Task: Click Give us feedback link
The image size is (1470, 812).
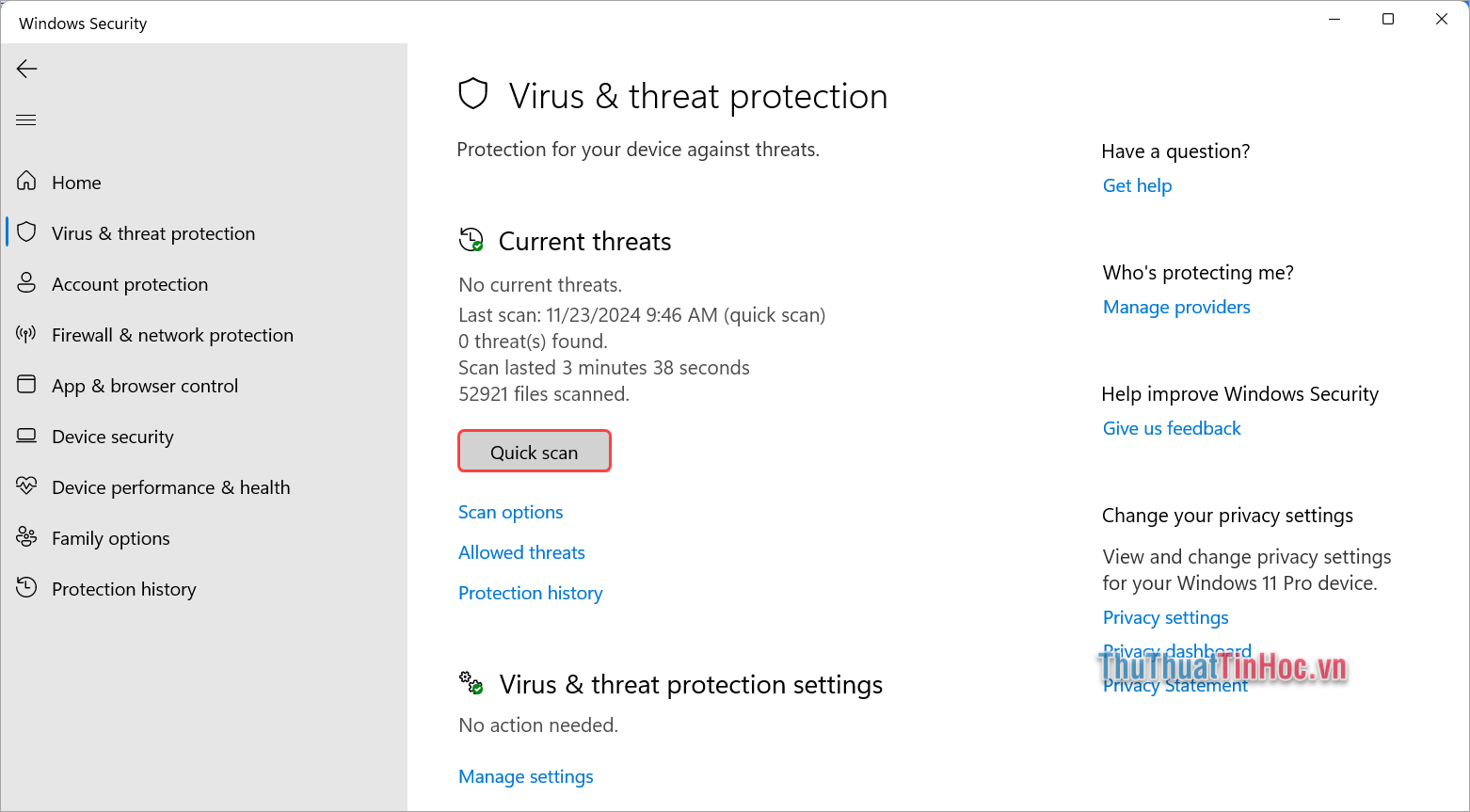Action: coord(1172,428)
